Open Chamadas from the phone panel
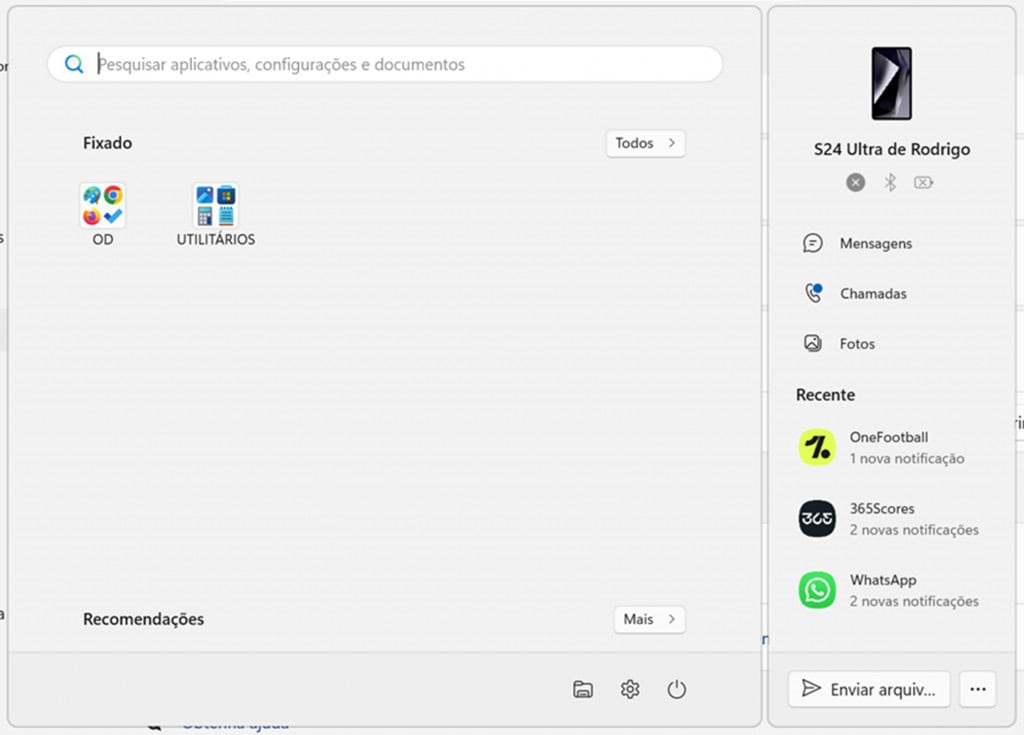This screenshot has height=735, width=1024. coord(872,293)
